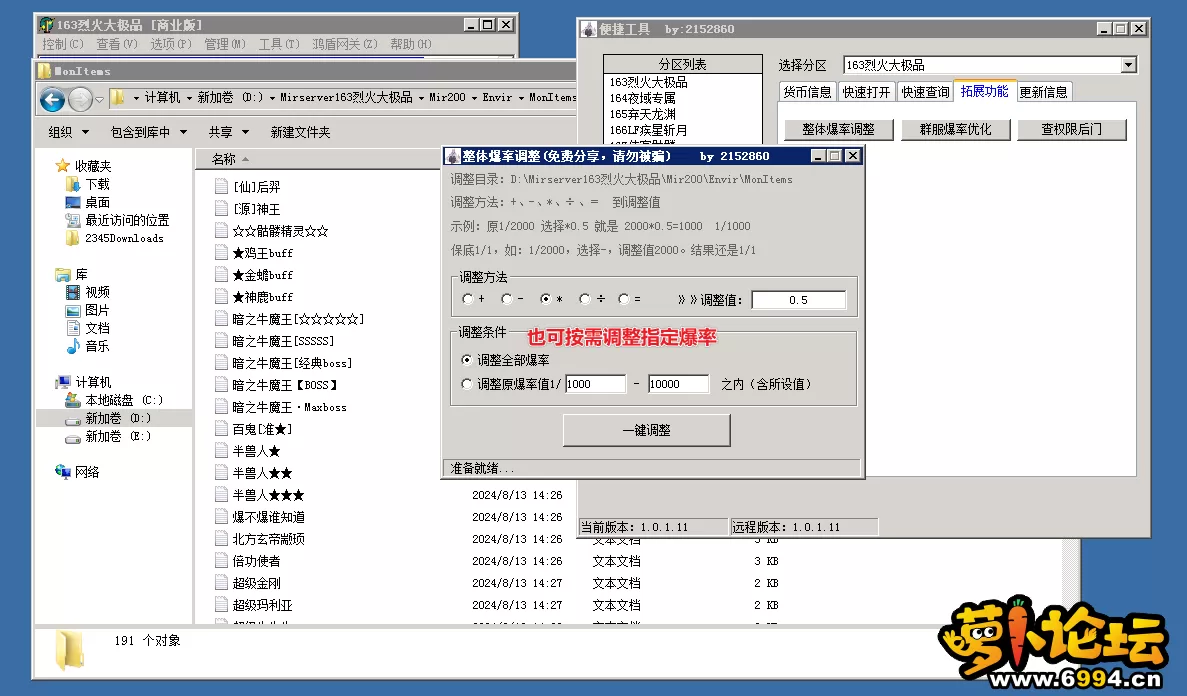Choose 调整原爆率值1/ range radio option
This screenshot has width=1187, height=696.
466,384
